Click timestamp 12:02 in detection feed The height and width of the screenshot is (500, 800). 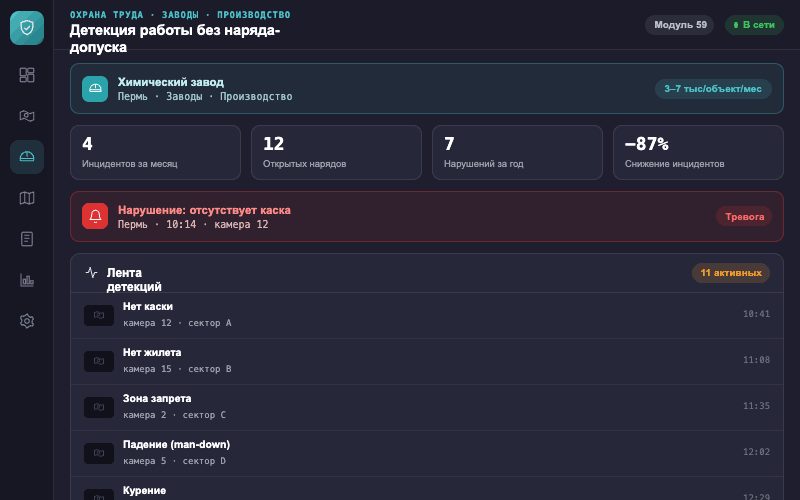point(756,452)
